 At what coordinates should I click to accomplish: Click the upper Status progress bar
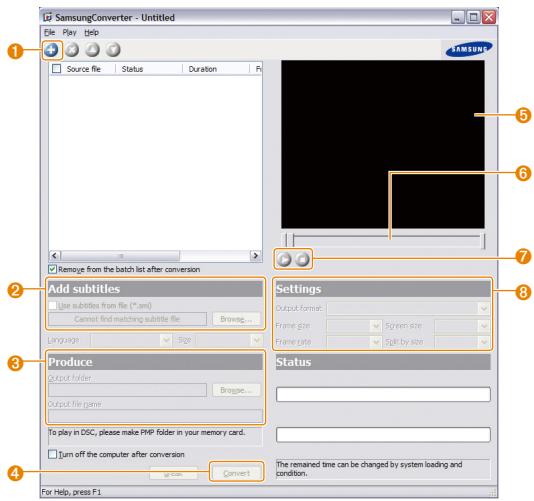(383, 394)
